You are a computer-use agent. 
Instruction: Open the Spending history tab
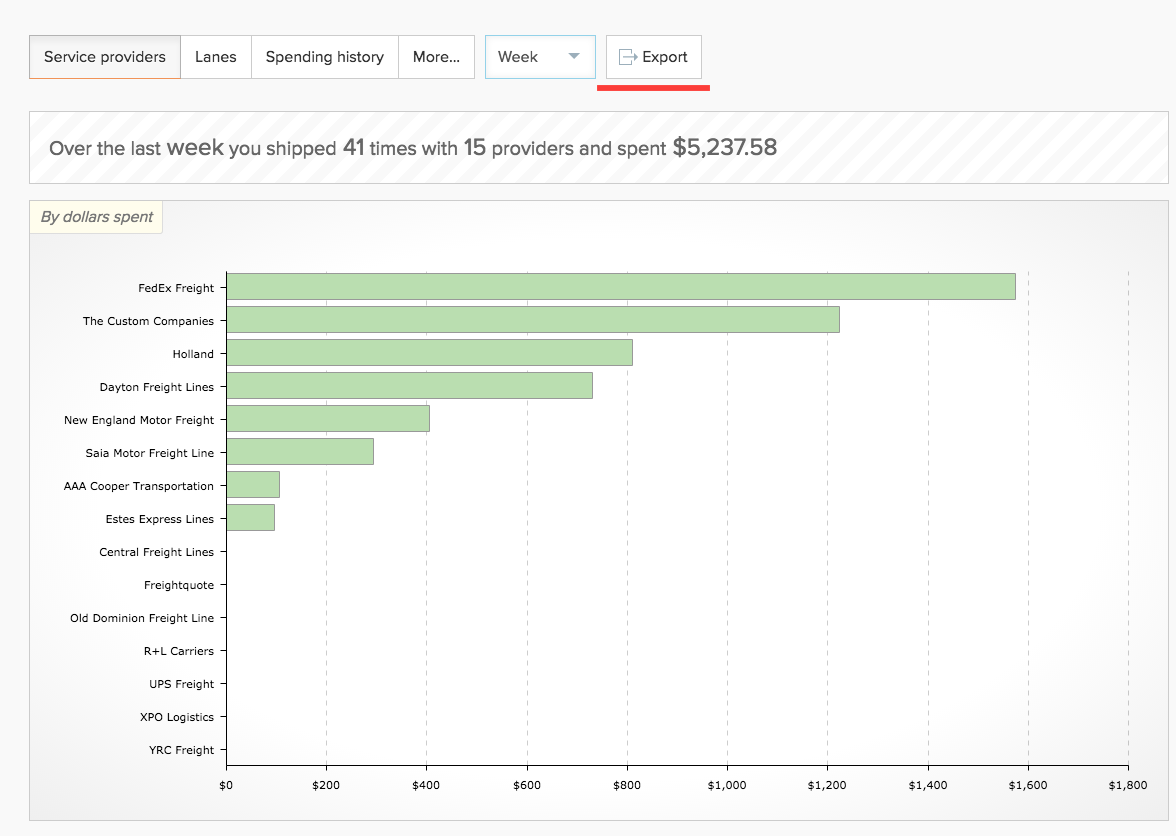click(325, 57)
